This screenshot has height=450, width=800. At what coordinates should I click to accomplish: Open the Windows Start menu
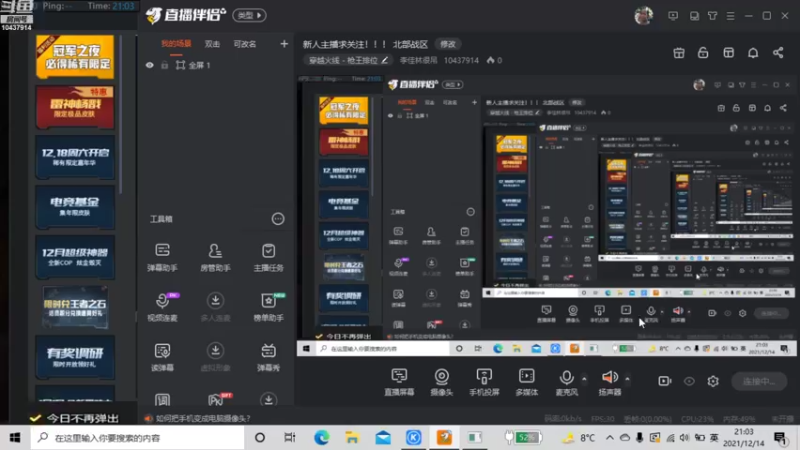tap(15, 438)
